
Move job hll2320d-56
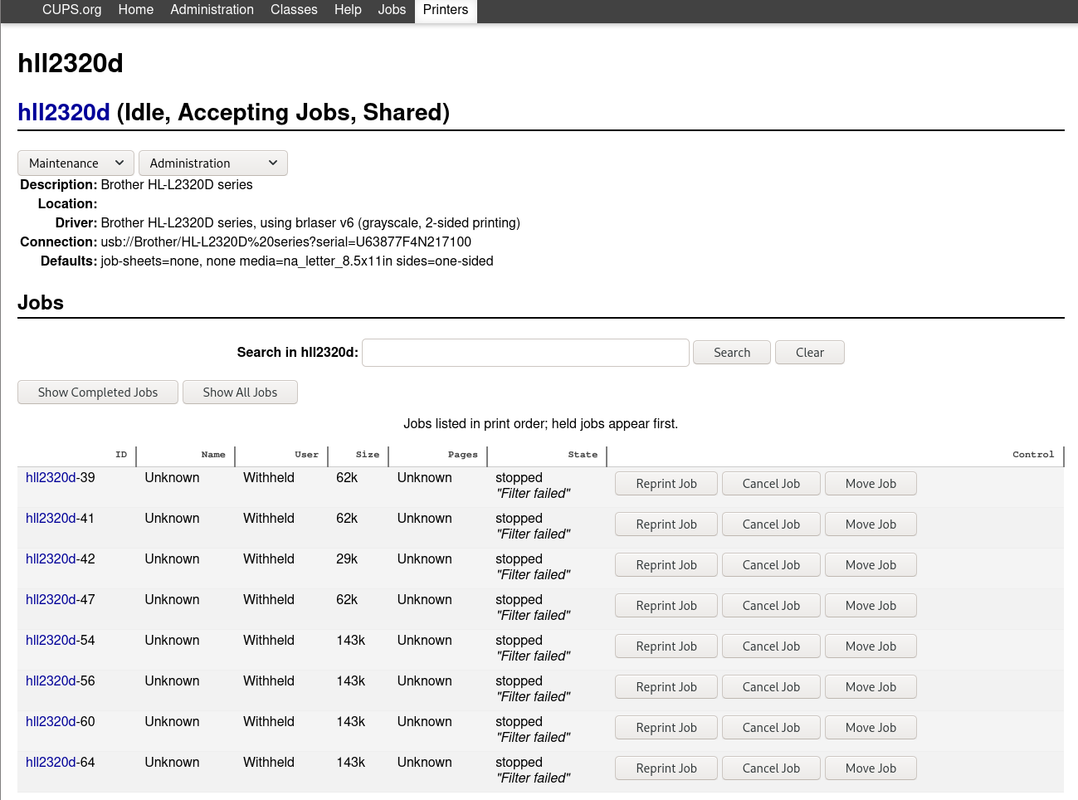click(870, 687)
